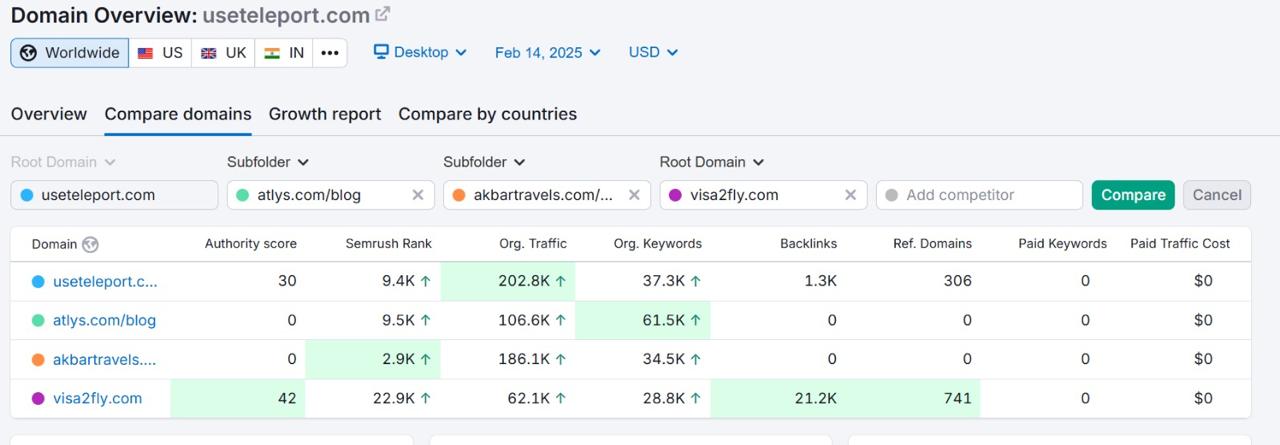Choose the IN India flag region
The height and width of the screenshot is (445, 1280).
(284, 53)
